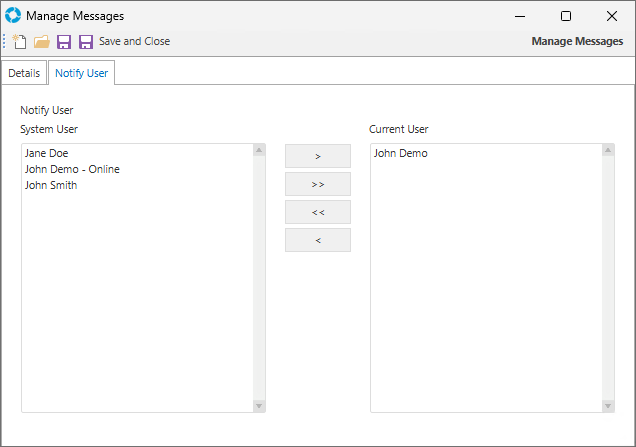Click Current User list scroll down arrow
The width and height of the screenshot is (636, 447).
tap(608, 405)
